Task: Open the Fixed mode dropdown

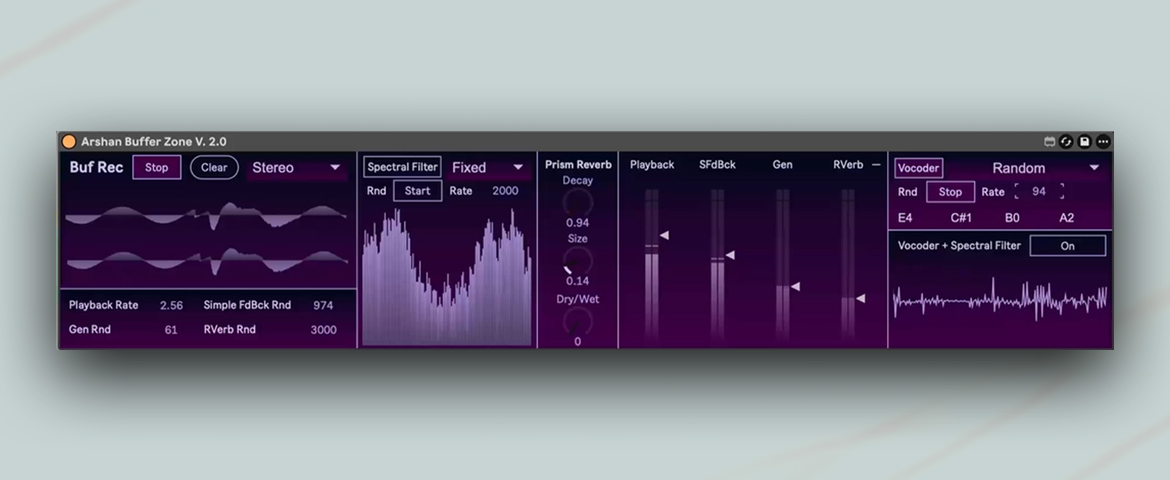Action: pyautogui.click(x=488, y=168)
